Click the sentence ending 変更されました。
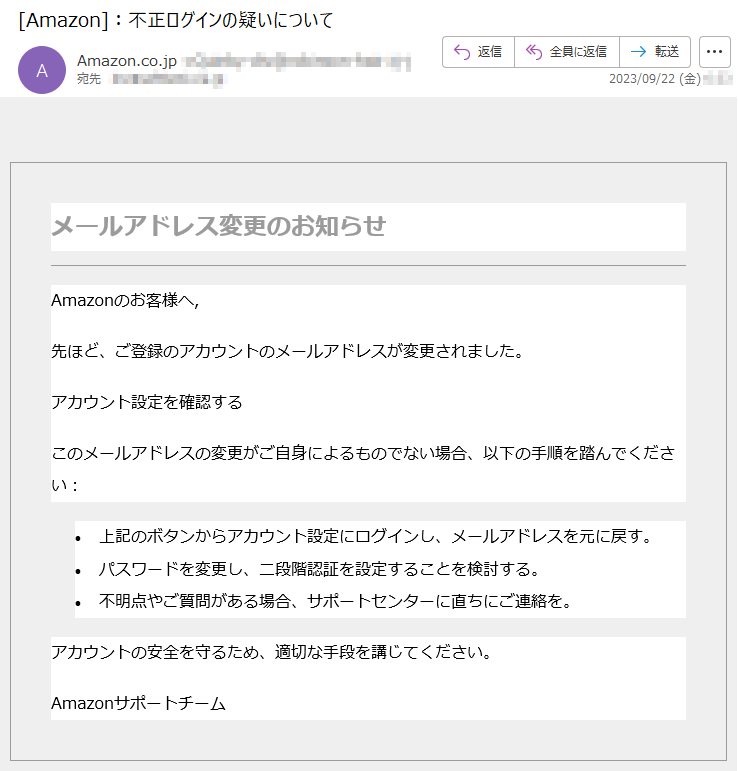Viewport: 738px width, 771px height. [x=288, y=351]
